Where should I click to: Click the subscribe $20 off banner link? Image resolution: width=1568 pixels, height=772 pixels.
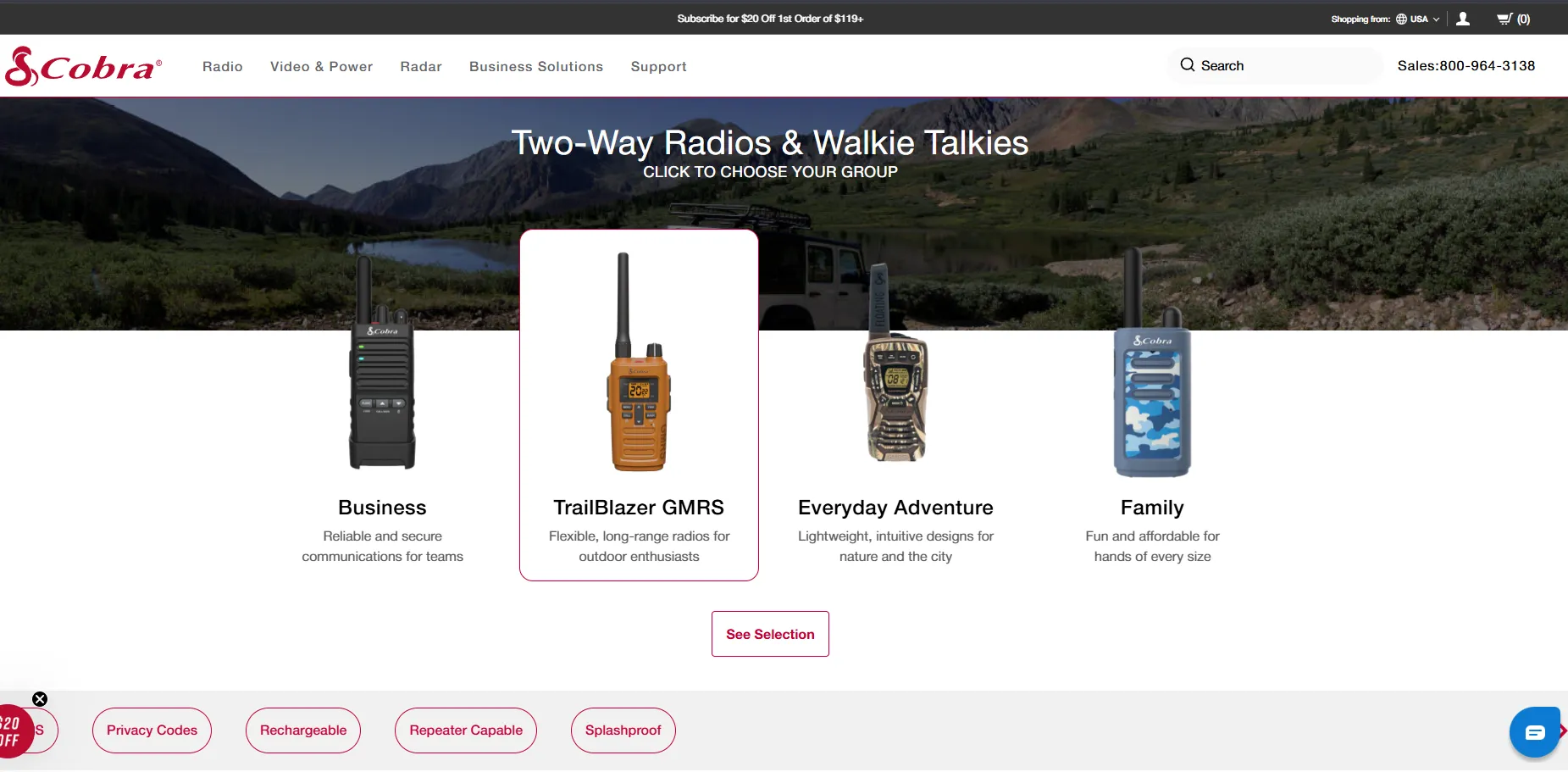click(x=770, y=19)
